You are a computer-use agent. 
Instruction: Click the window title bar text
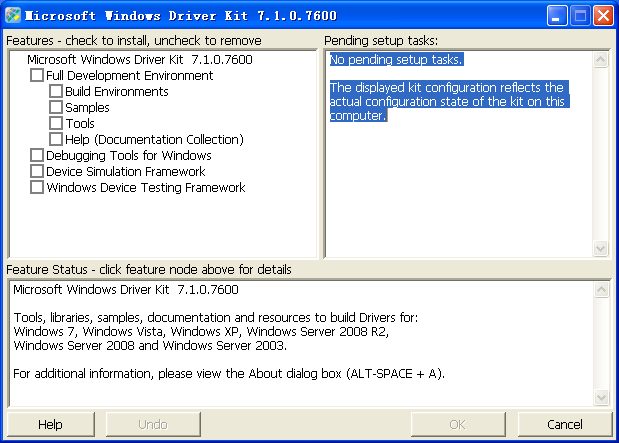(181, 16)
